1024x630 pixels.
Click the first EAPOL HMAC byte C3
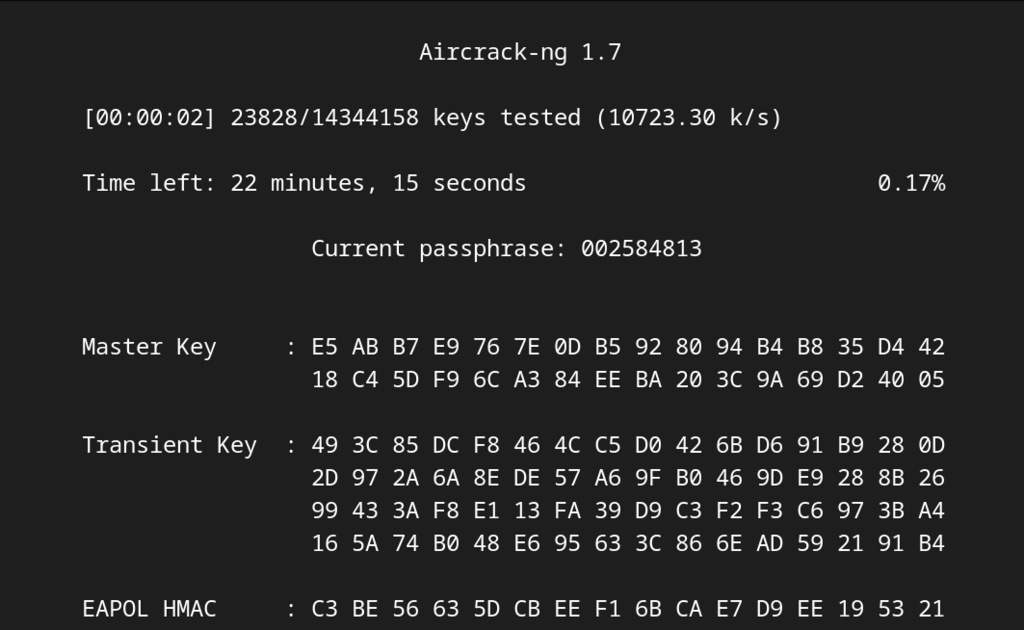(x=325, y=609)
